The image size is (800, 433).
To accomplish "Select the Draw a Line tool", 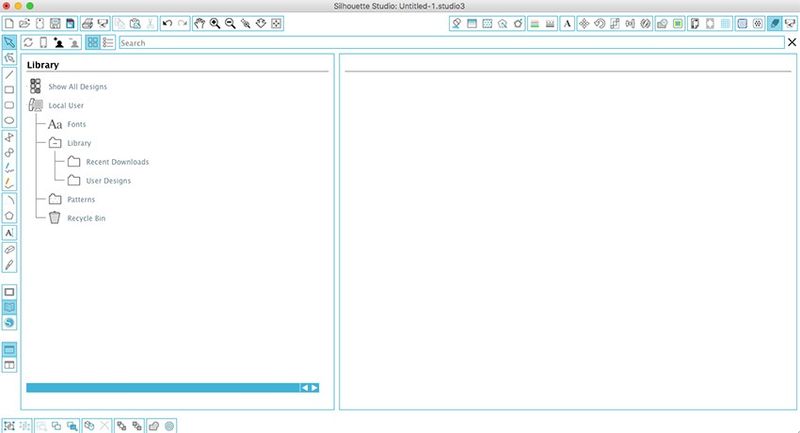I will [x=9, y=74].
